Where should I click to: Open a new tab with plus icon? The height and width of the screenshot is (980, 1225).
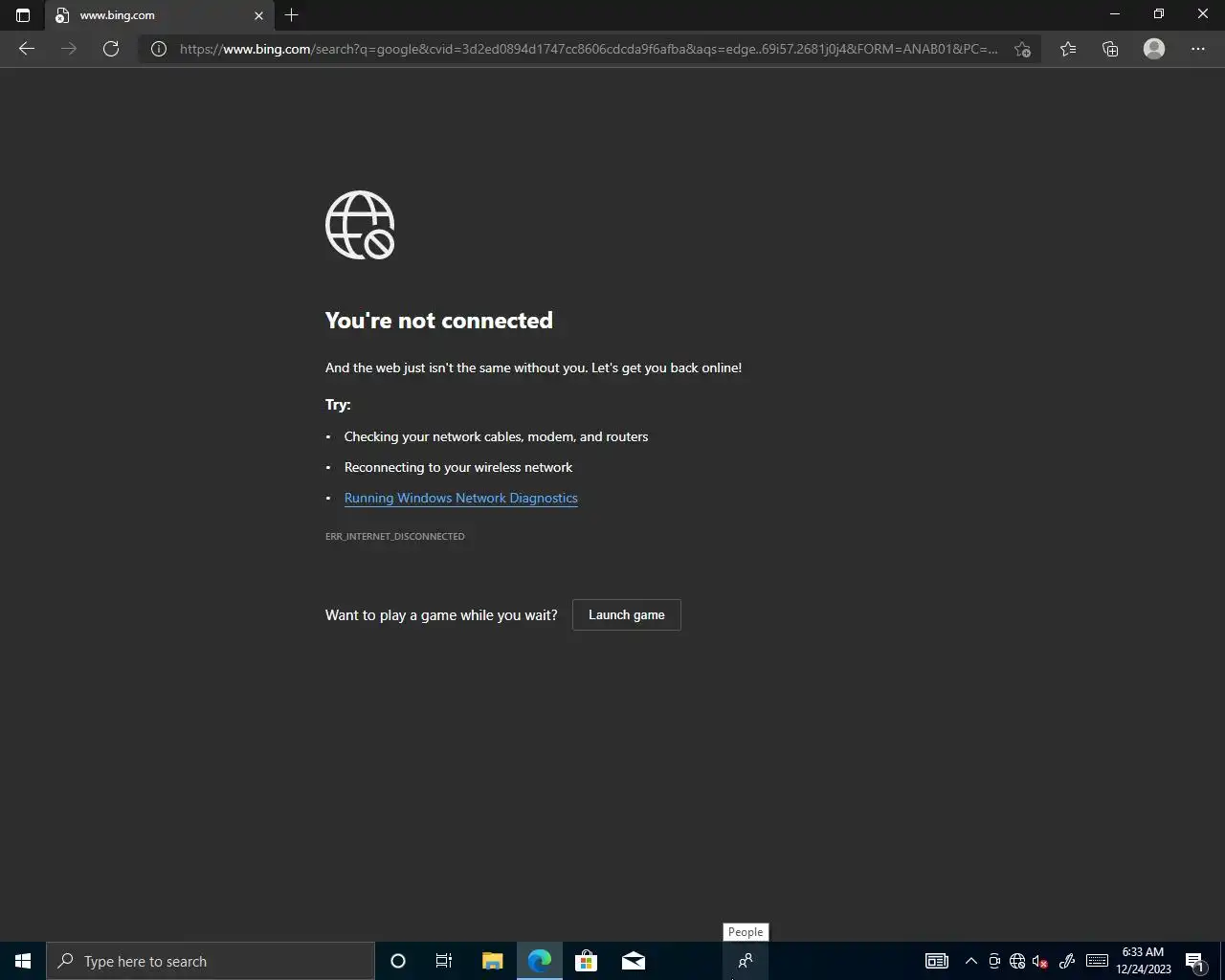[x=292, y=15]
